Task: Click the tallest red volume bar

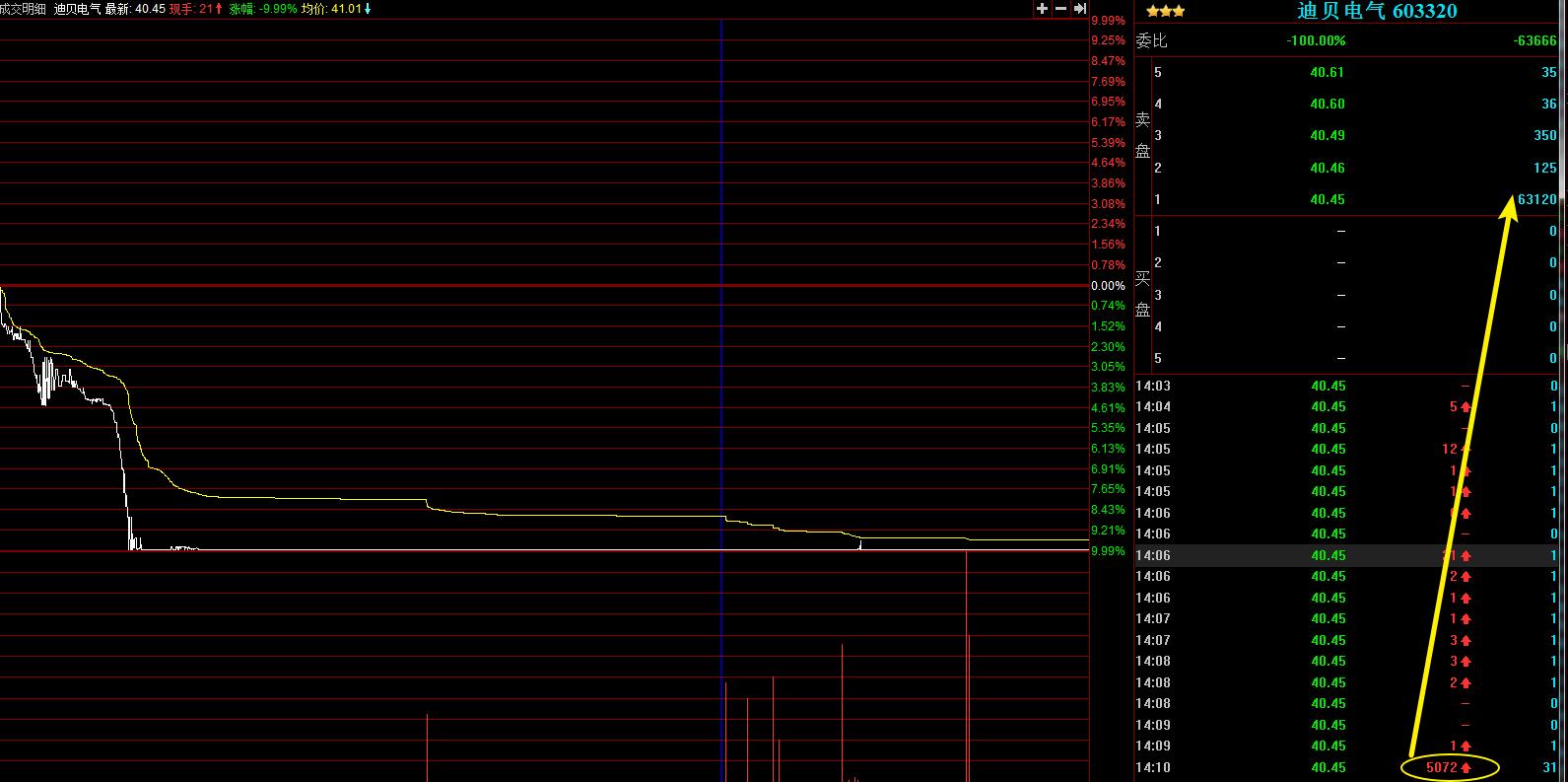Action: 967,667
